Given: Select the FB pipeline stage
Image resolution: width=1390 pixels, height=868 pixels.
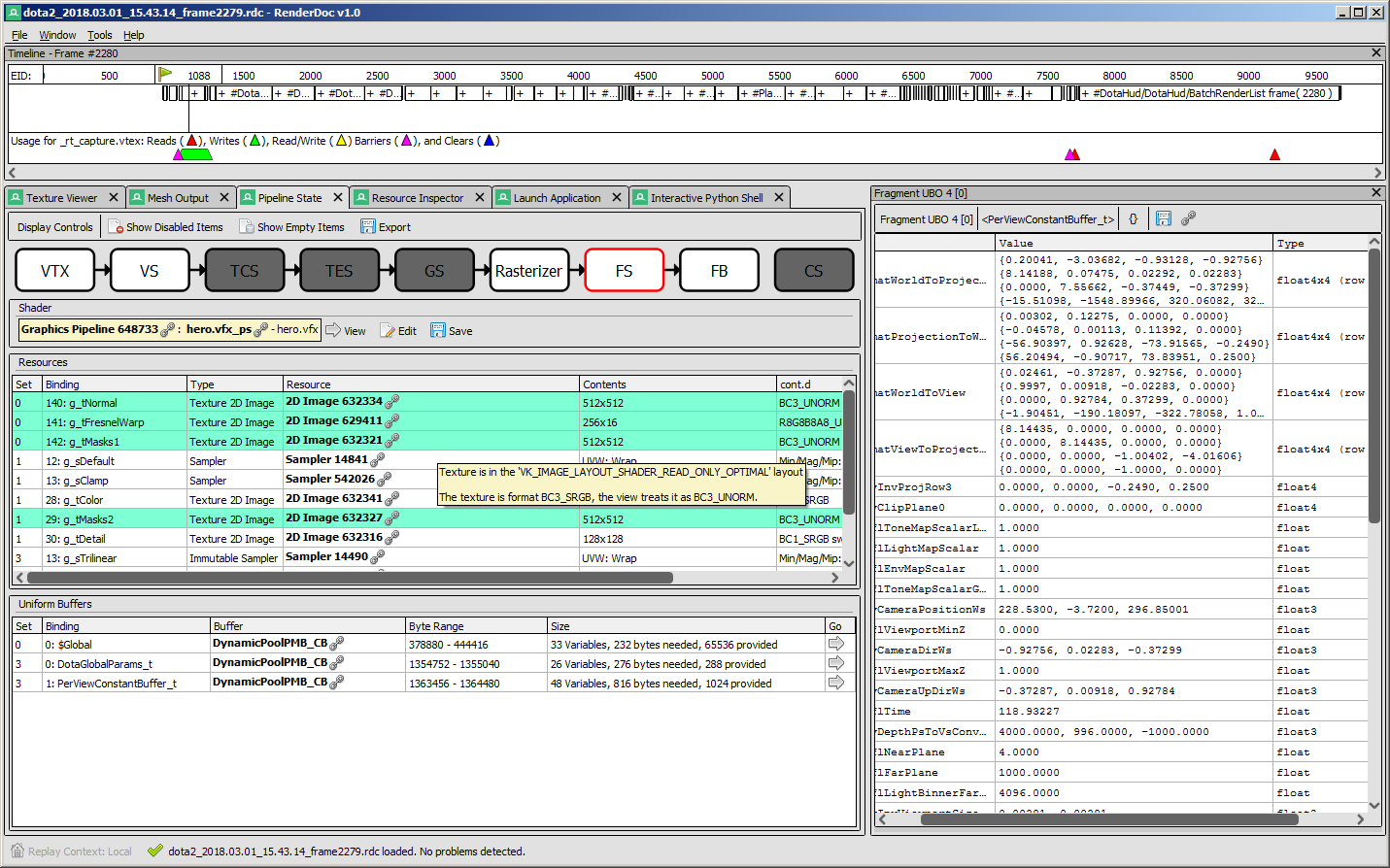Looking at the screenshot, I should 719,271.
